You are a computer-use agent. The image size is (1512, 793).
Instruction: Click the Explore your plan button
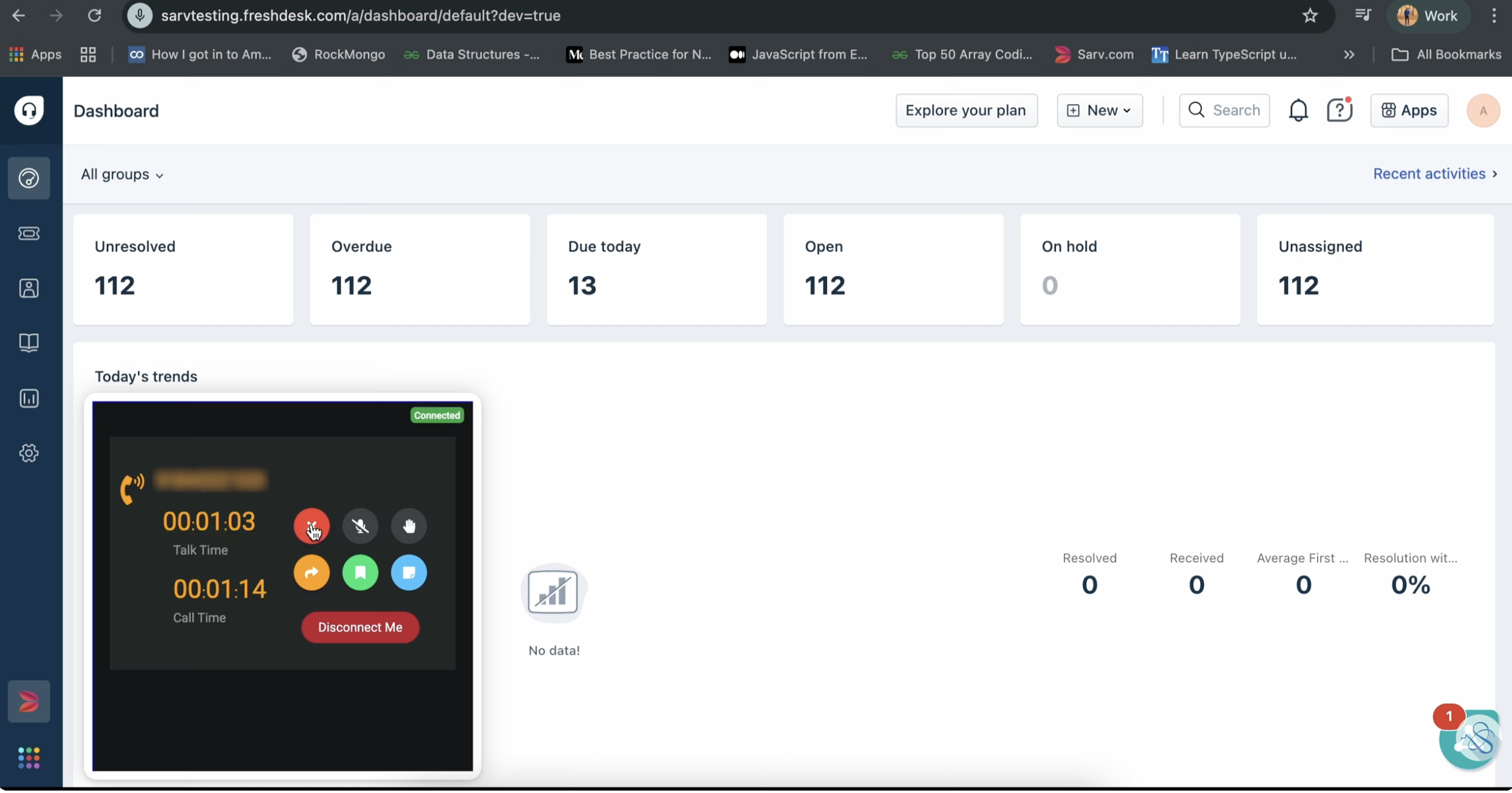click(x=965, y=111)
